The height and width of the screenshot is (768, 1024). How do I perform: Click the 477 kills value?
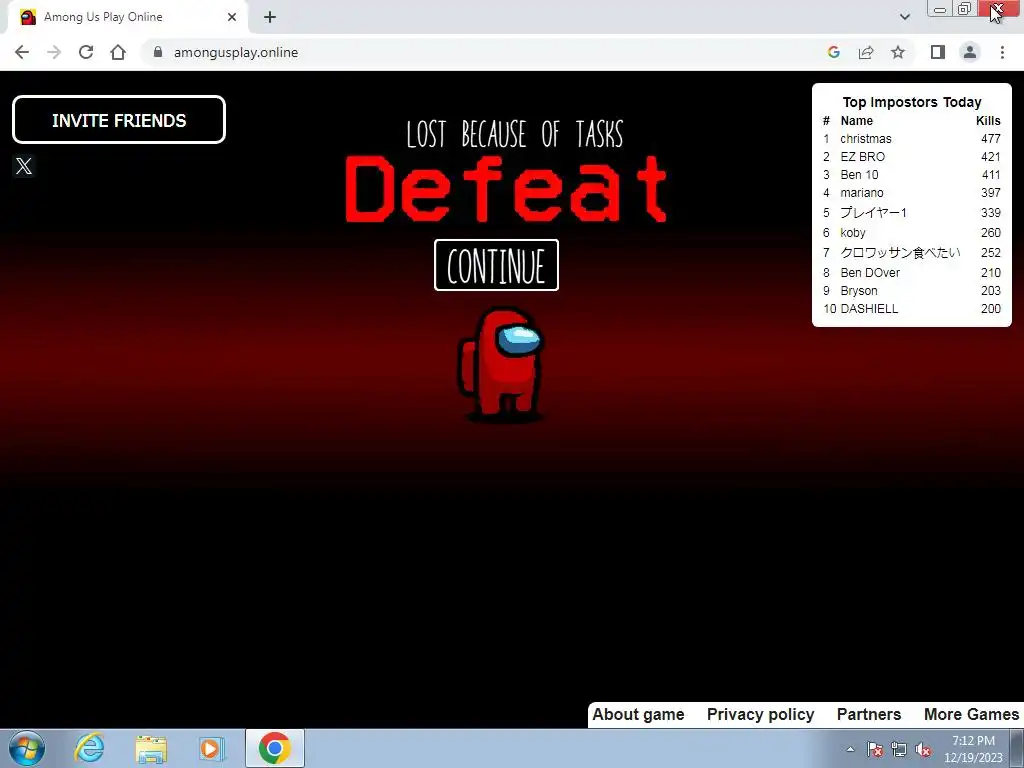991,138
